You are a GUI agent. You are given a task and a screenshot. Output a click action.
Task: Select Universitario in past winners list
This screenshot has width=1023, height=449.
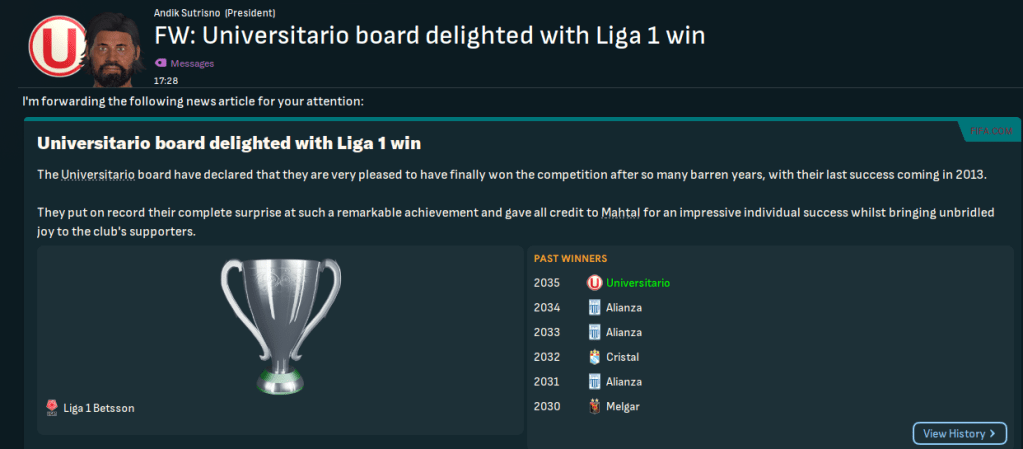[638, 283]
